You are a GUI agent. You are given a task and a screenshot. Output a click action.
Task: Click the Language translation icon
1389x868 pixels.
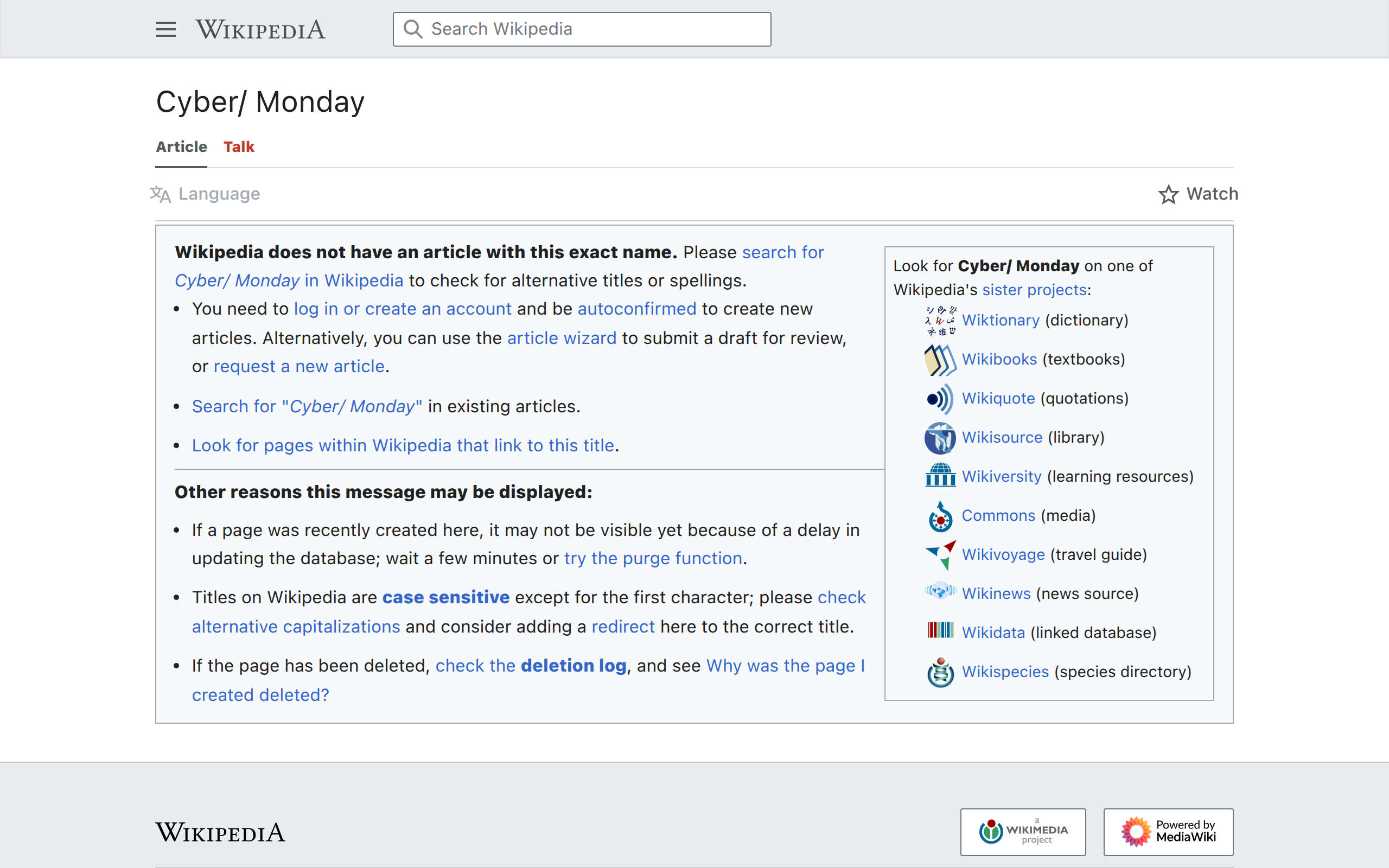[160, 194]
